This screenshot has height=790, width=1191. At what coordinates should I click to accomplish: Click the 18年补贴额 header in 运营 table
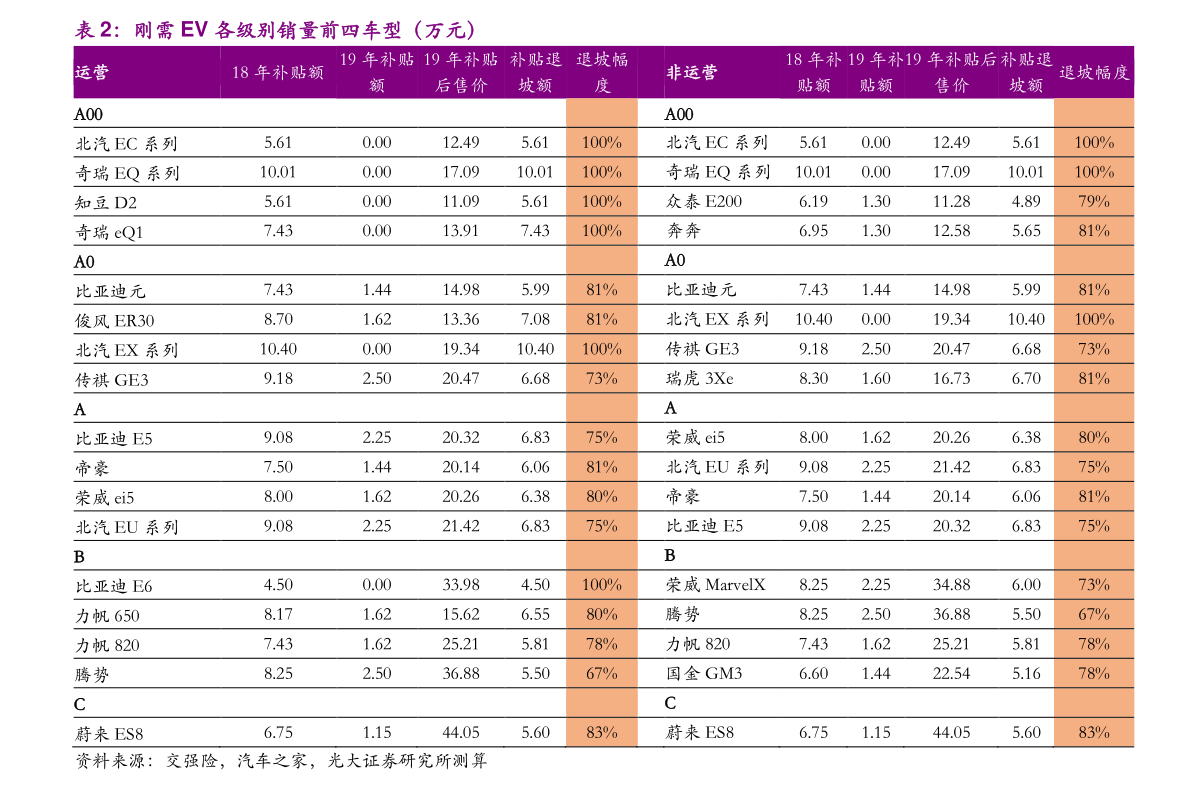pyautogui.click(x=278, y=72)
